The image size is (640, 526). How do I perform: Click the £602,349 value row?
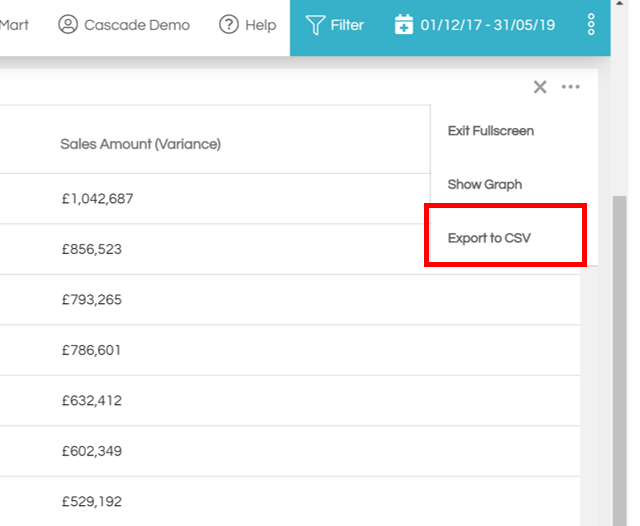coord(91,452)
